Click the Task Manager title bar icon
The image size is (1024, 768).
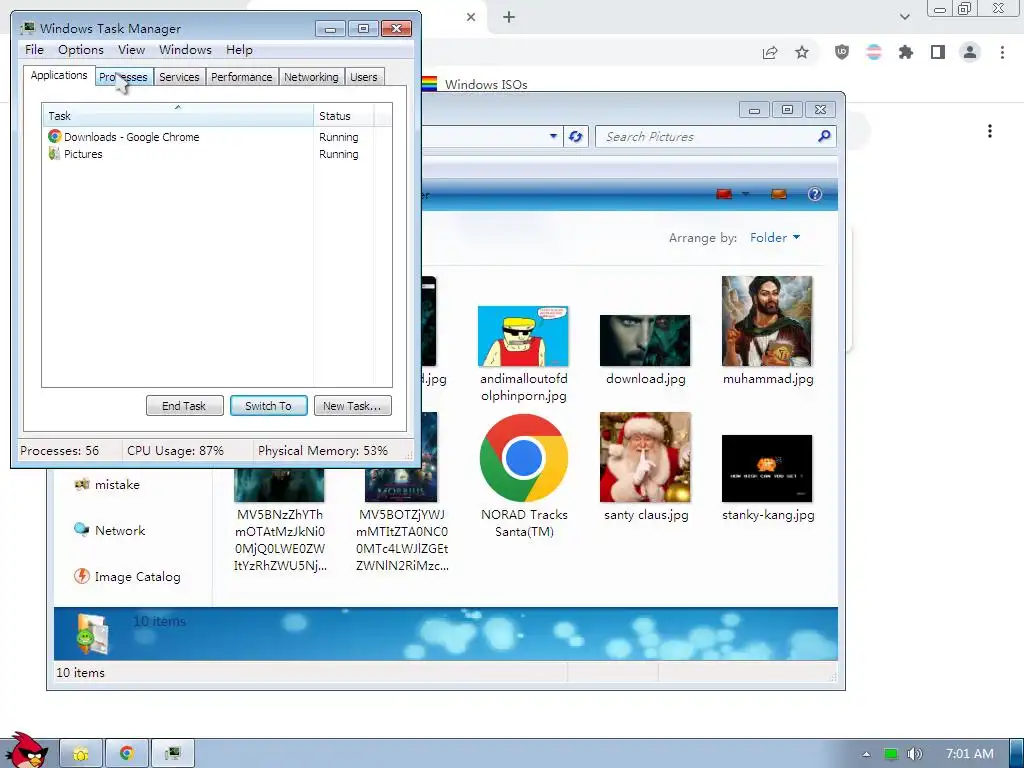pyautogui.click(x=27, y=28)
